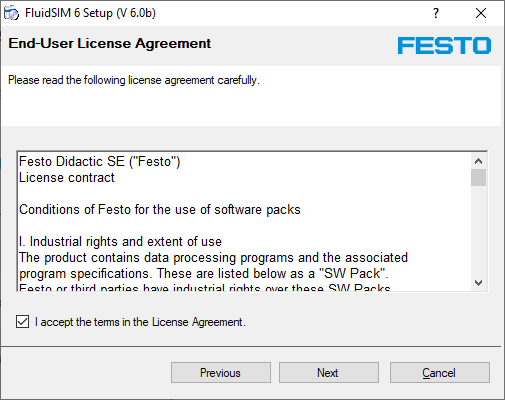Open help with the question mark button

click(436, 13)
